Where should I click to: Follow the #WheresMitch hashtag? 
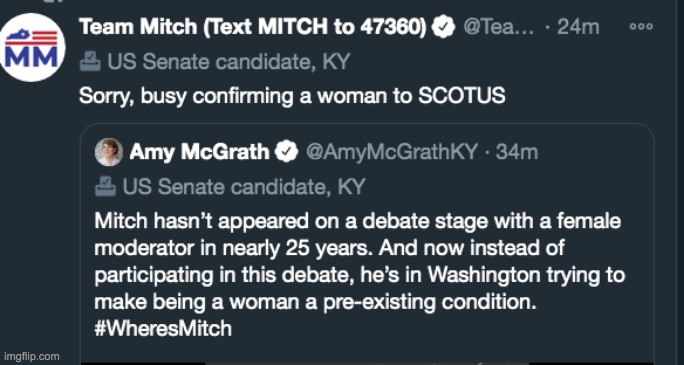(x=163, y=328)
